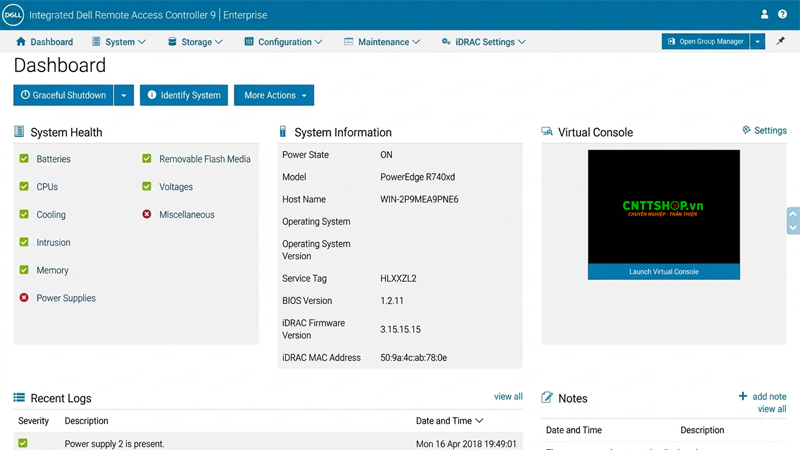This screenshot has height=450, width=800.
Task: Open the Miscellaneous health link
Action: click(x=187, y=215)
